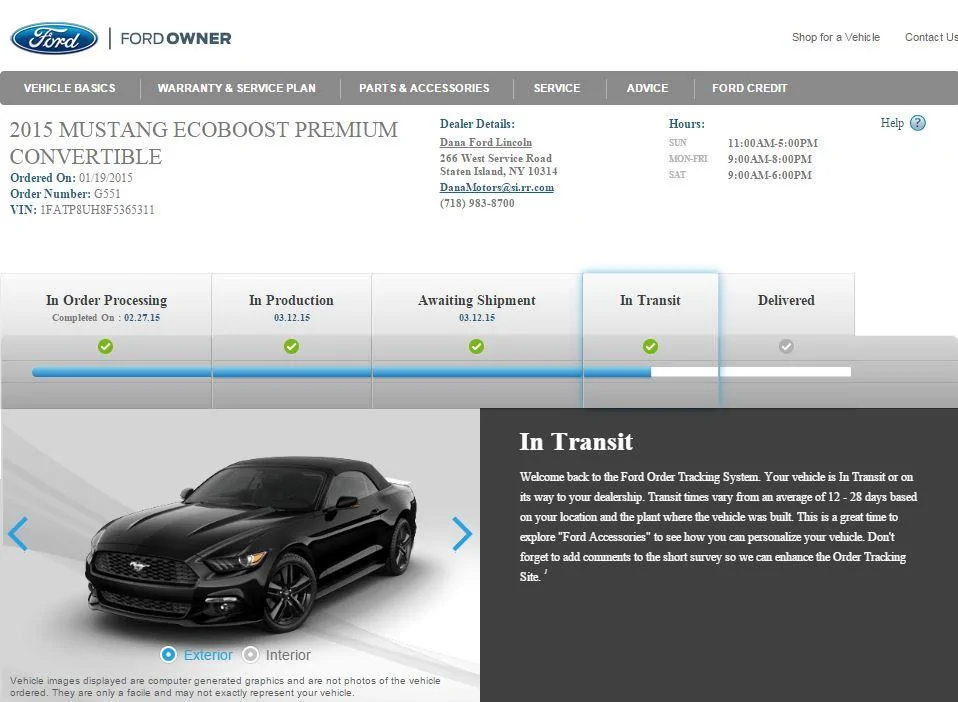Select the In Order Processing stage tab
Image resolution: width=958 pixels, height=702 pixels.
[106, 305]
